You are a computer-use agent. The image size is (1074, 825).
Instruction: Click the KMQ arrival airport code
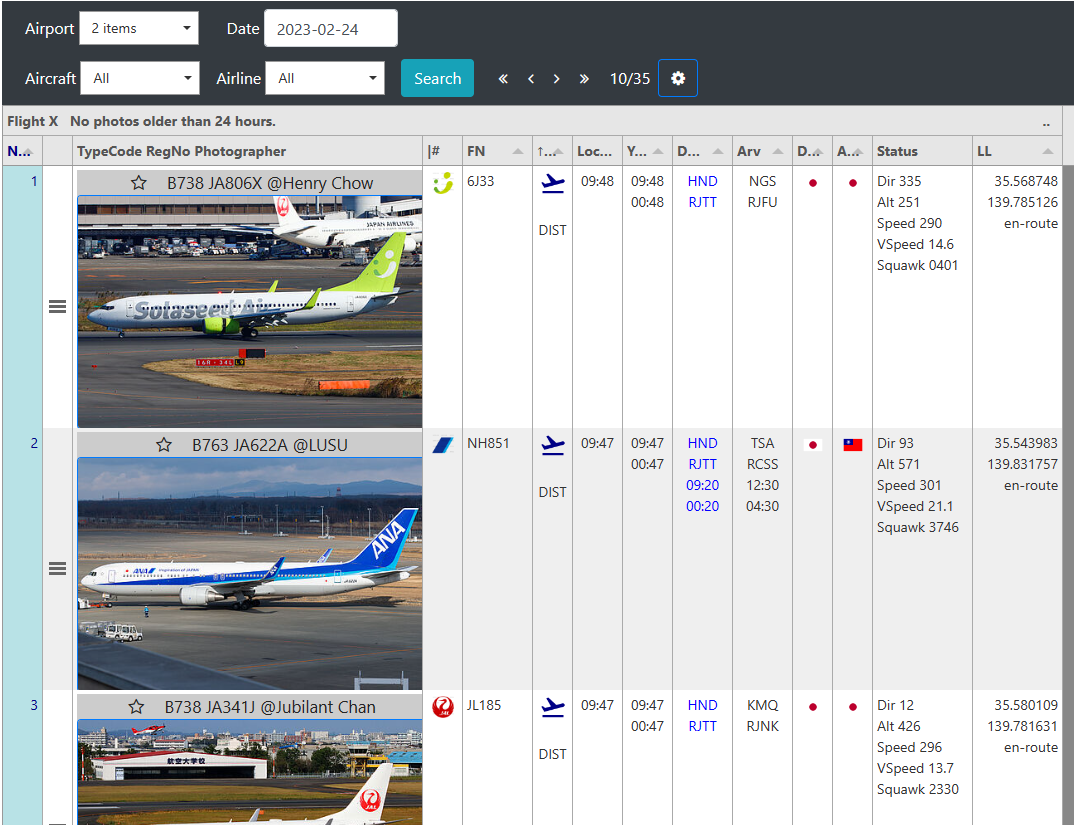(762, 704)
